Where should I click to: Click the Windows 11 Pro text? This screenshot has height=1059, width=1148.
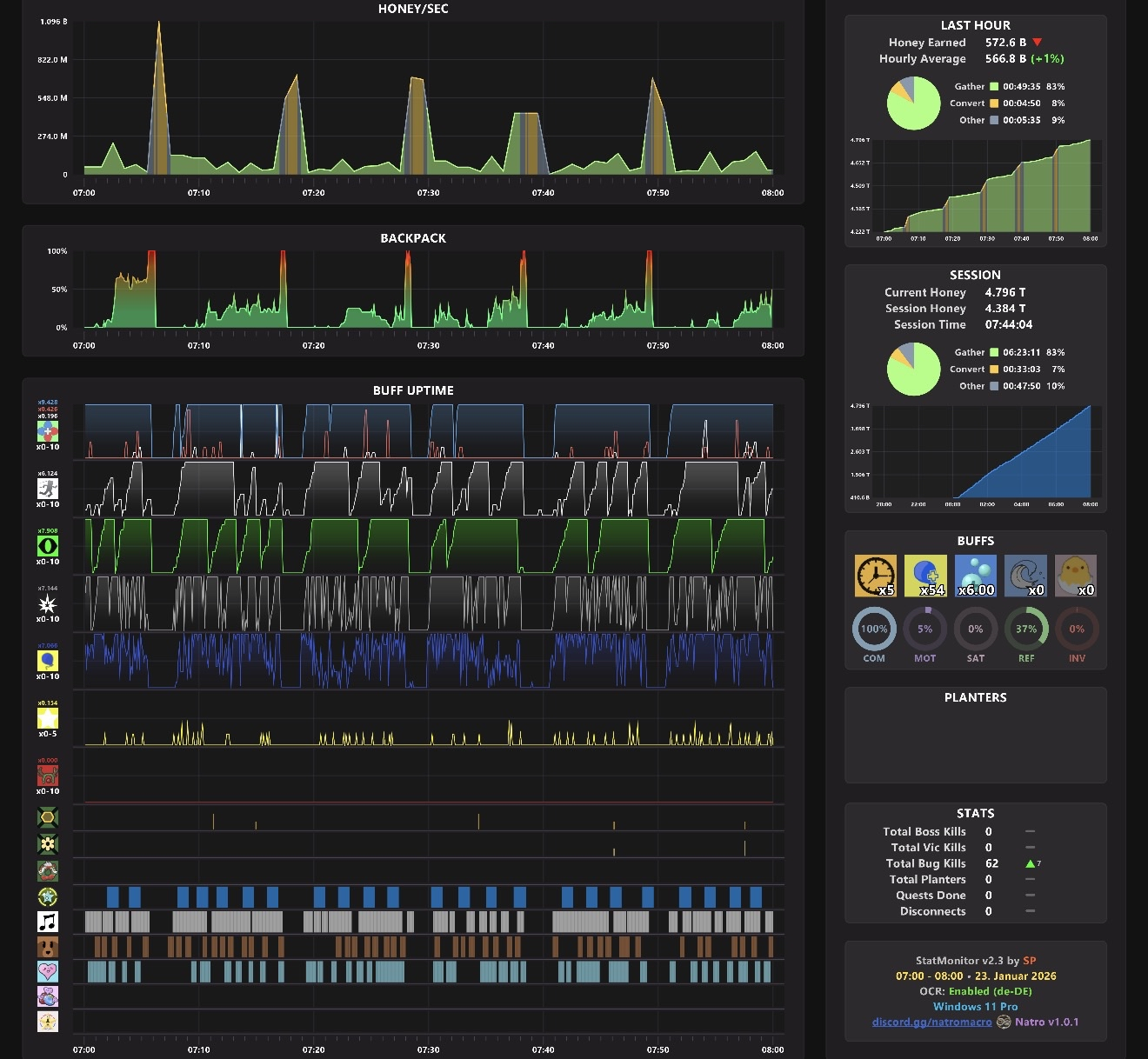point(976,1007)
